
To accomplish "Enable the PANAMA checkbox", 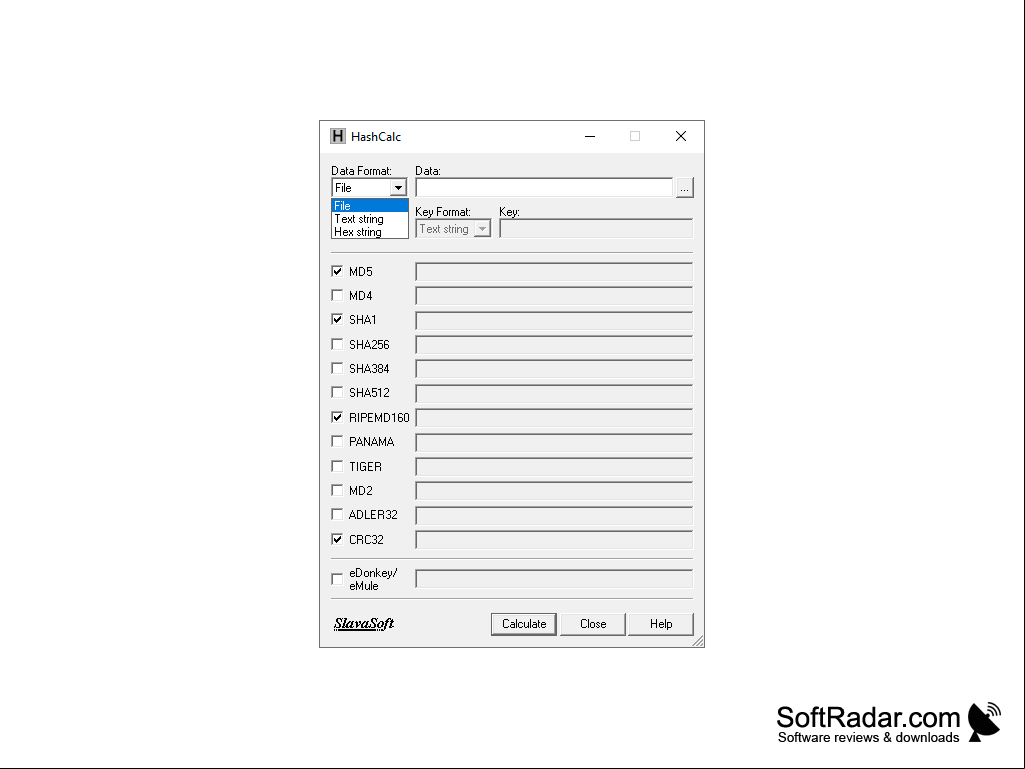I will (337, 441).
